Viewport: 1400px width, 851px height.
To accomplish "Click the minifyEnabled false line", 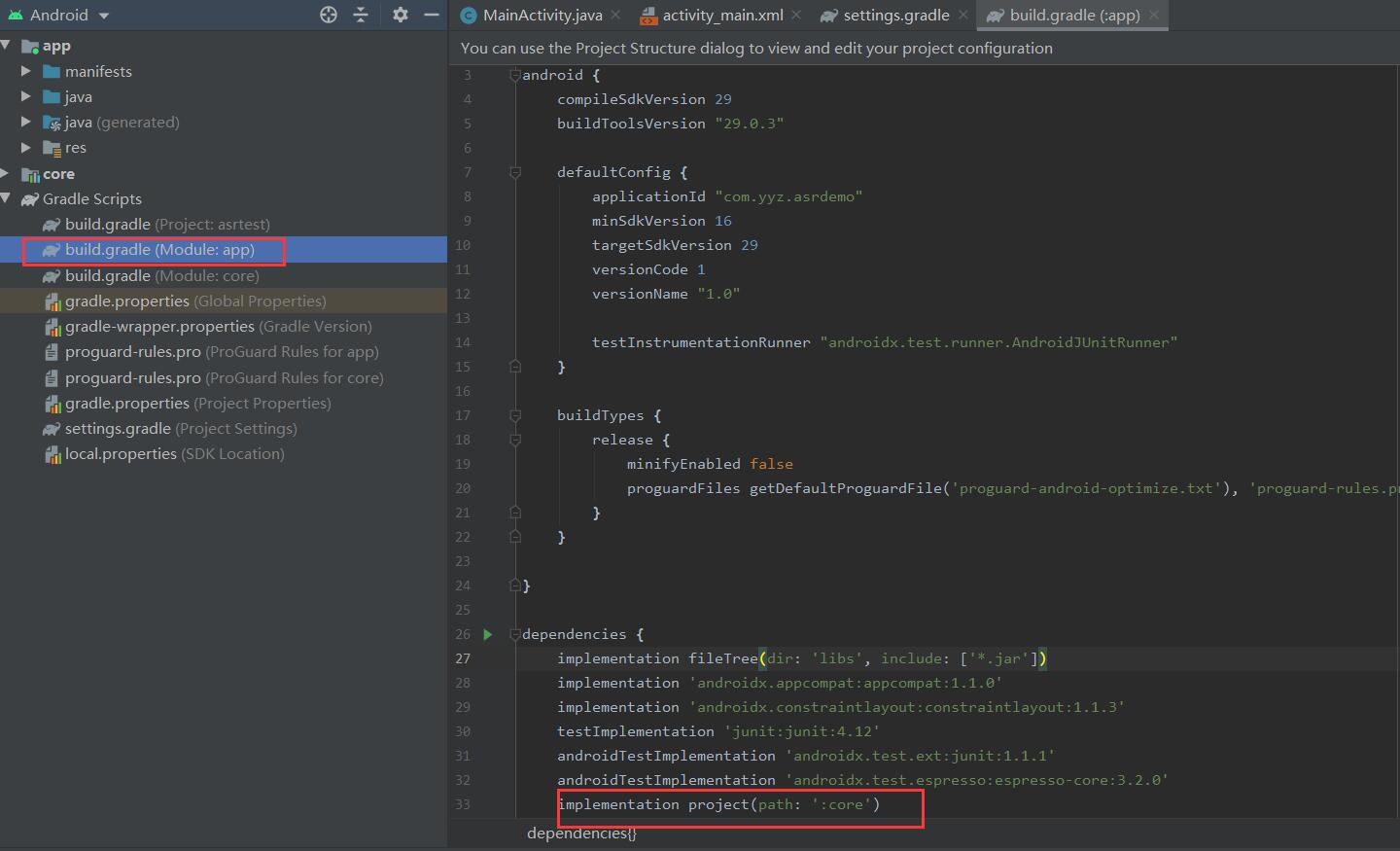I will (710, 464).
